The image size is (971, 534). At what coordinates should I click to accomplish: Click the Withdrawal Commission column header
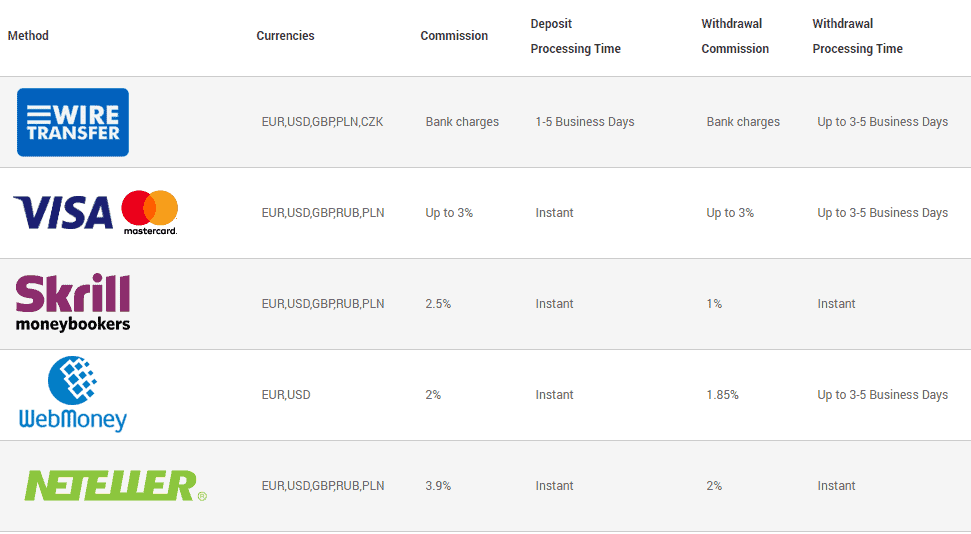point(735,36)
